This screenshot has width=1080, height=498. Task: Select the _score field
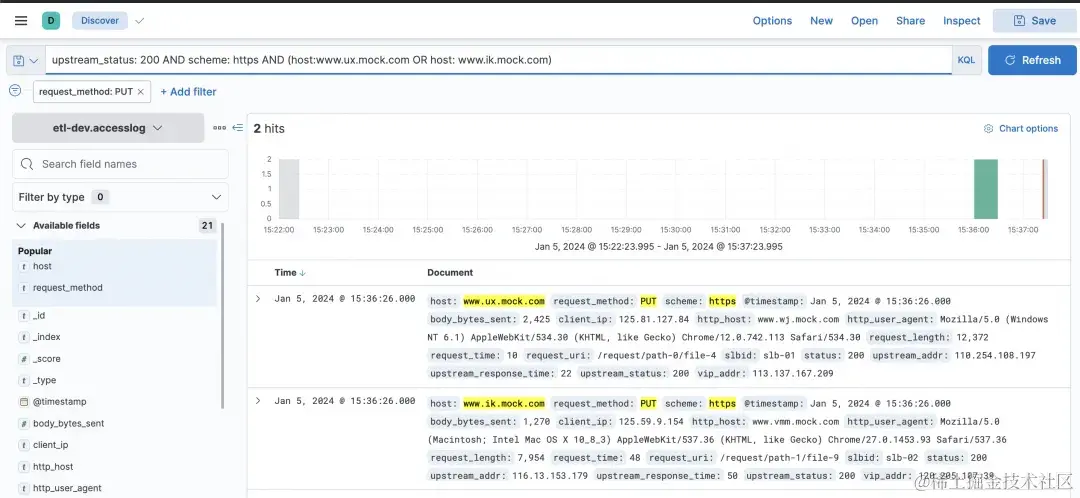click(x=47, y=359)
